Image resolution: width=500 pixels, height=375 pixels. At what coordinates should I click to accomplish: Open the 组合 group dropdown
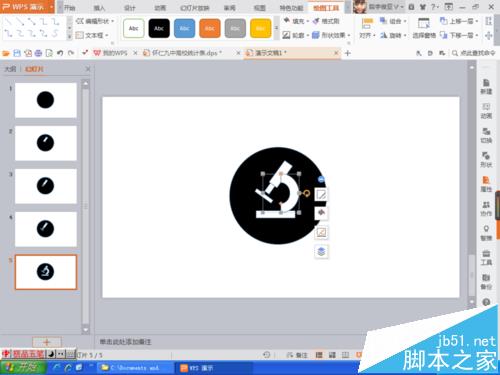tap(393, 21)
